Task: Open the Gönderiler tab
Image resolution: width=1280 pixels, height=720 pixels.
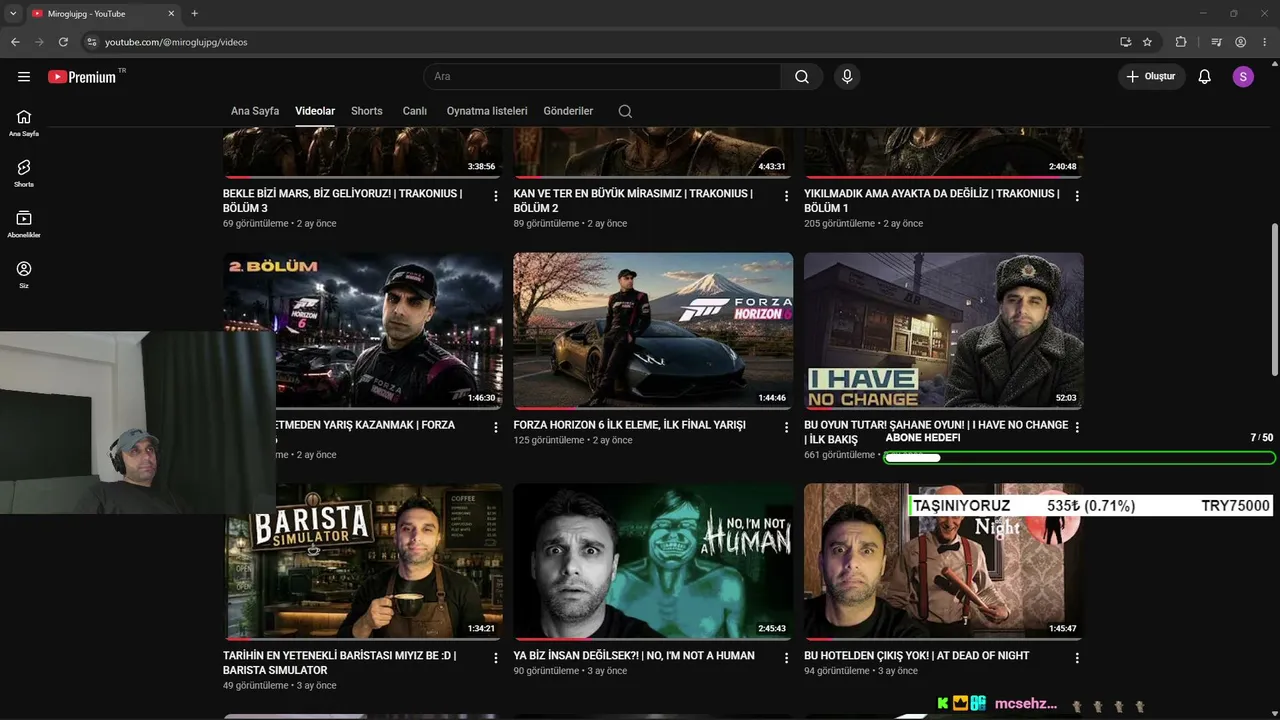Action: coord(568,111)
